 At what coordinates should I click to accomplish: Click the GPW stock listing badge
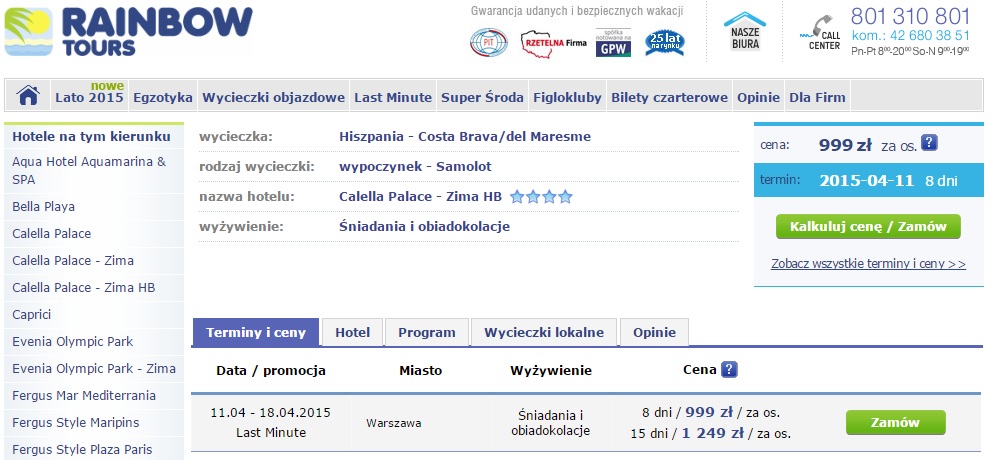pos(613,42)
